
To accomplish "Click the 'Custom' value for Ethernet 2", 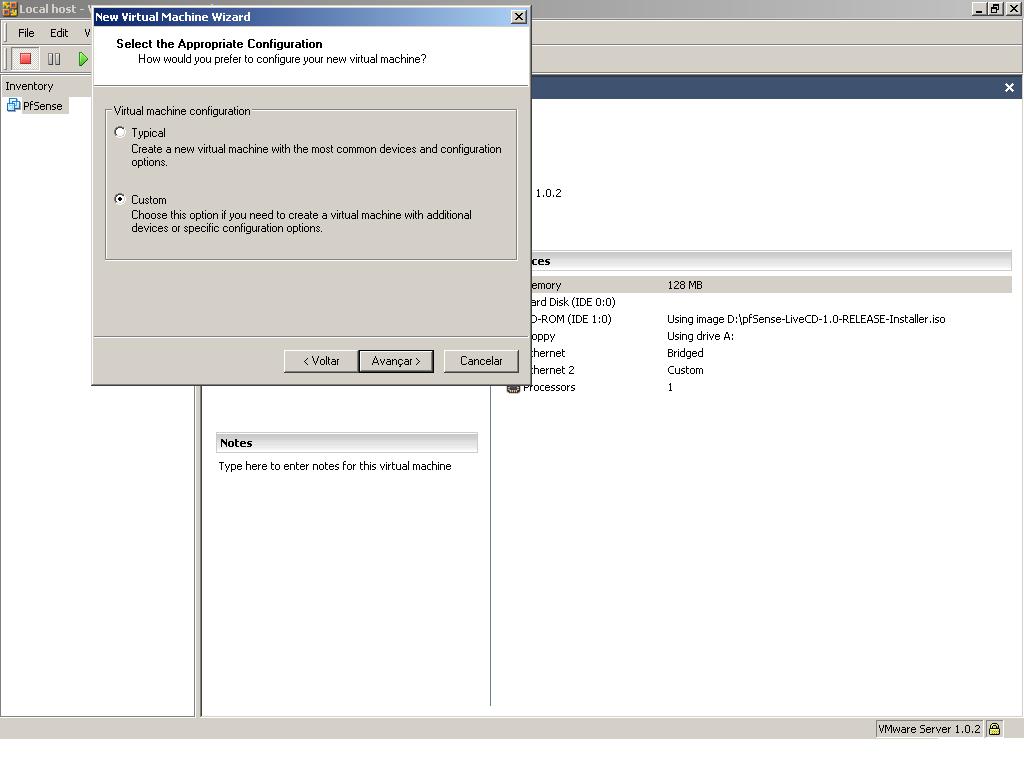I will (x=685, y=370).
